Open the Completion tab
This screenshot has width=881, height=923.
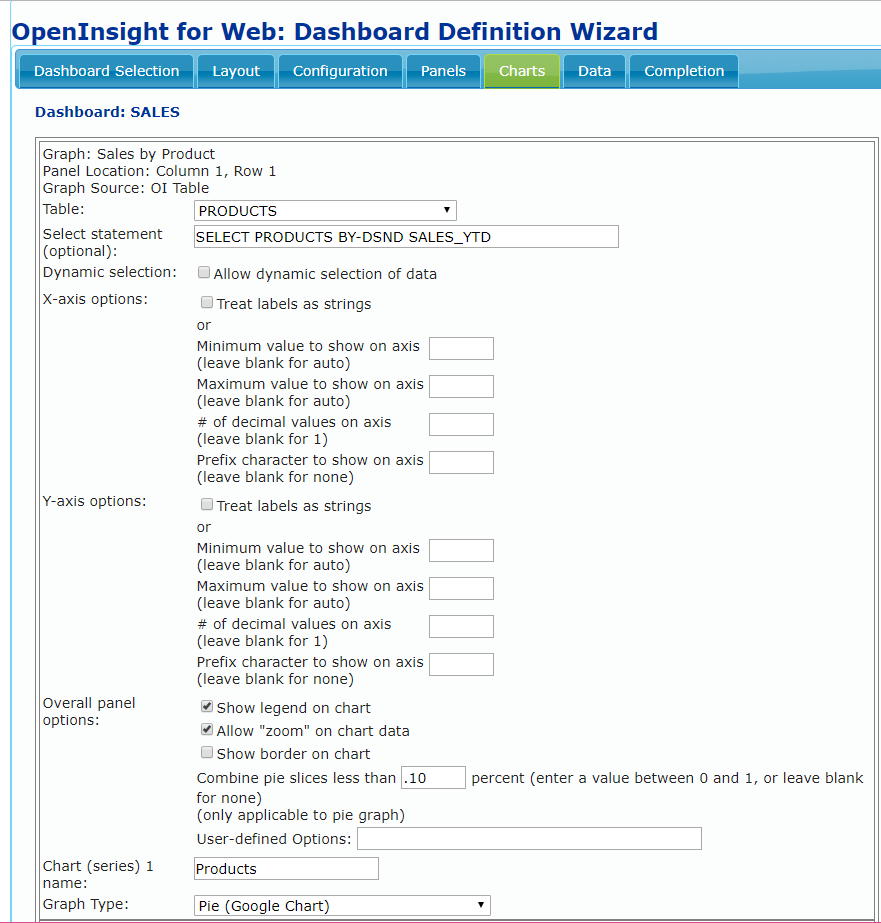coord(684,71)
